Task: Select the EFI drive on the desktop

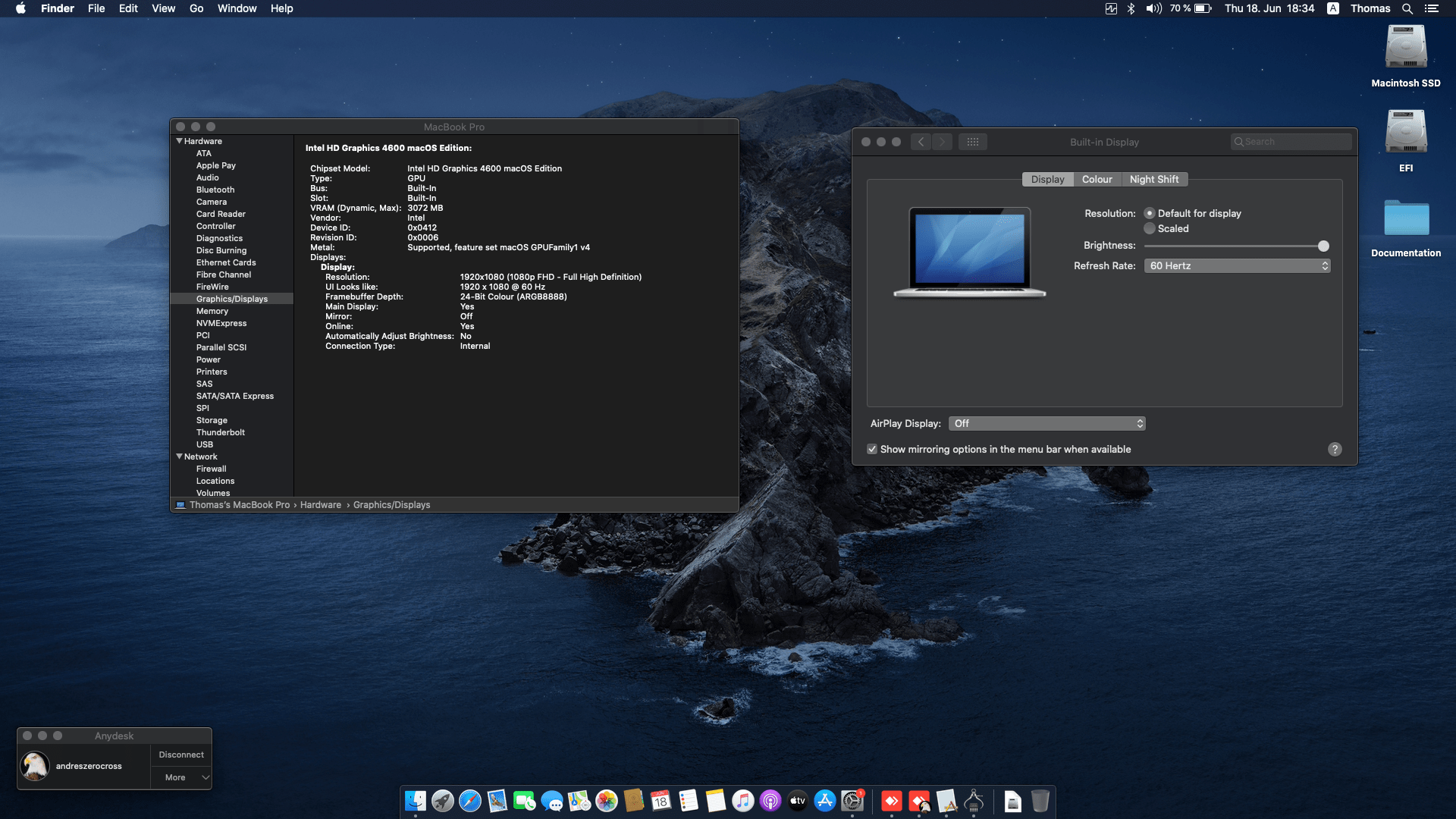Action: [1406, 141]
